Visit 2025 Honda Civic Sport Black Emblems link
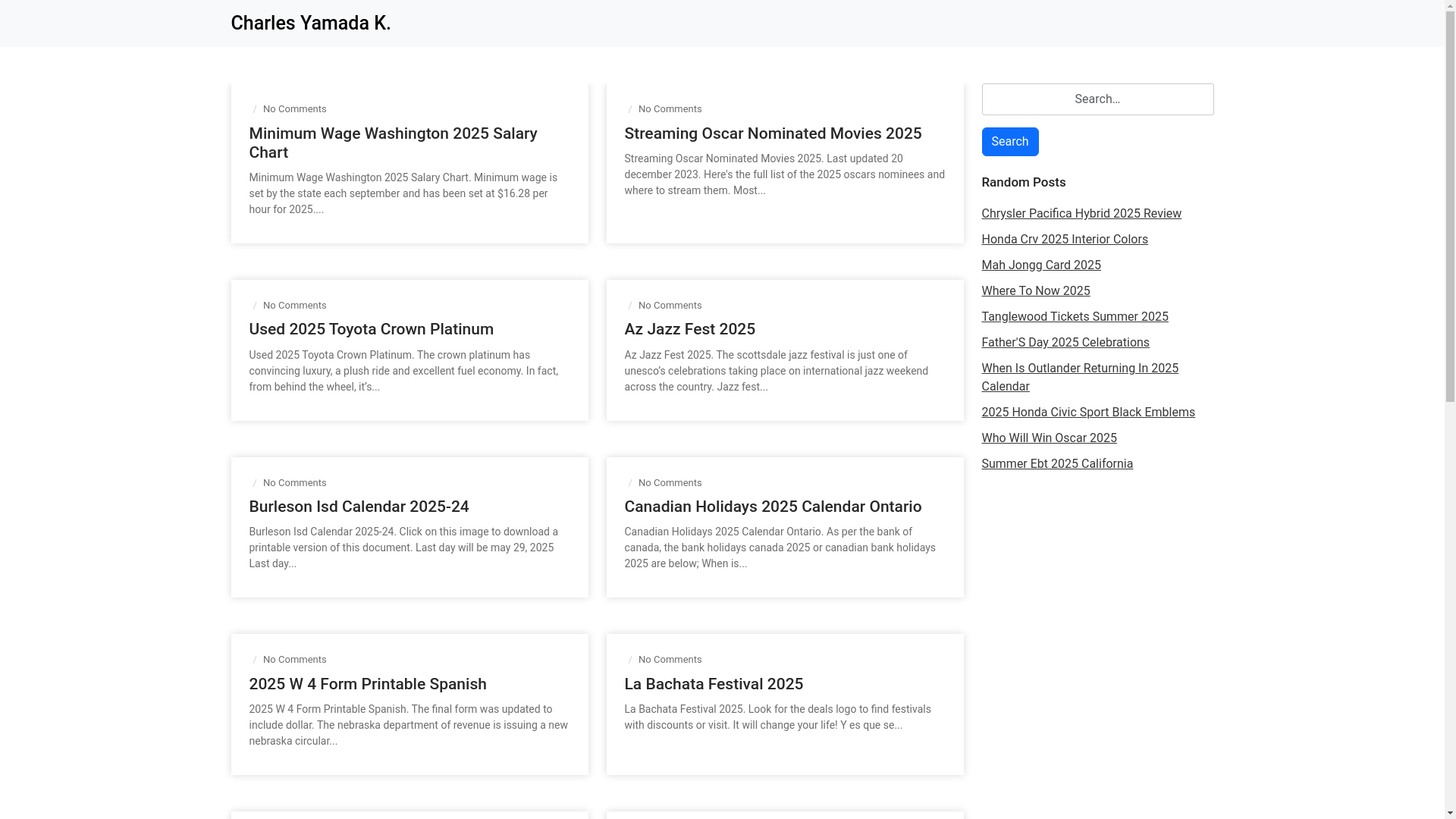The image size is (1456, 819). pos(1087,413)
